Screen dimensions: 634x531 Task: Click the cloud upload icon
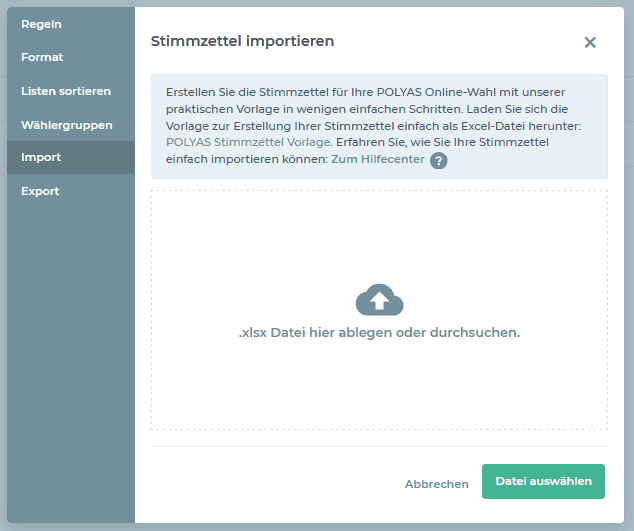[x=379, y=300]
